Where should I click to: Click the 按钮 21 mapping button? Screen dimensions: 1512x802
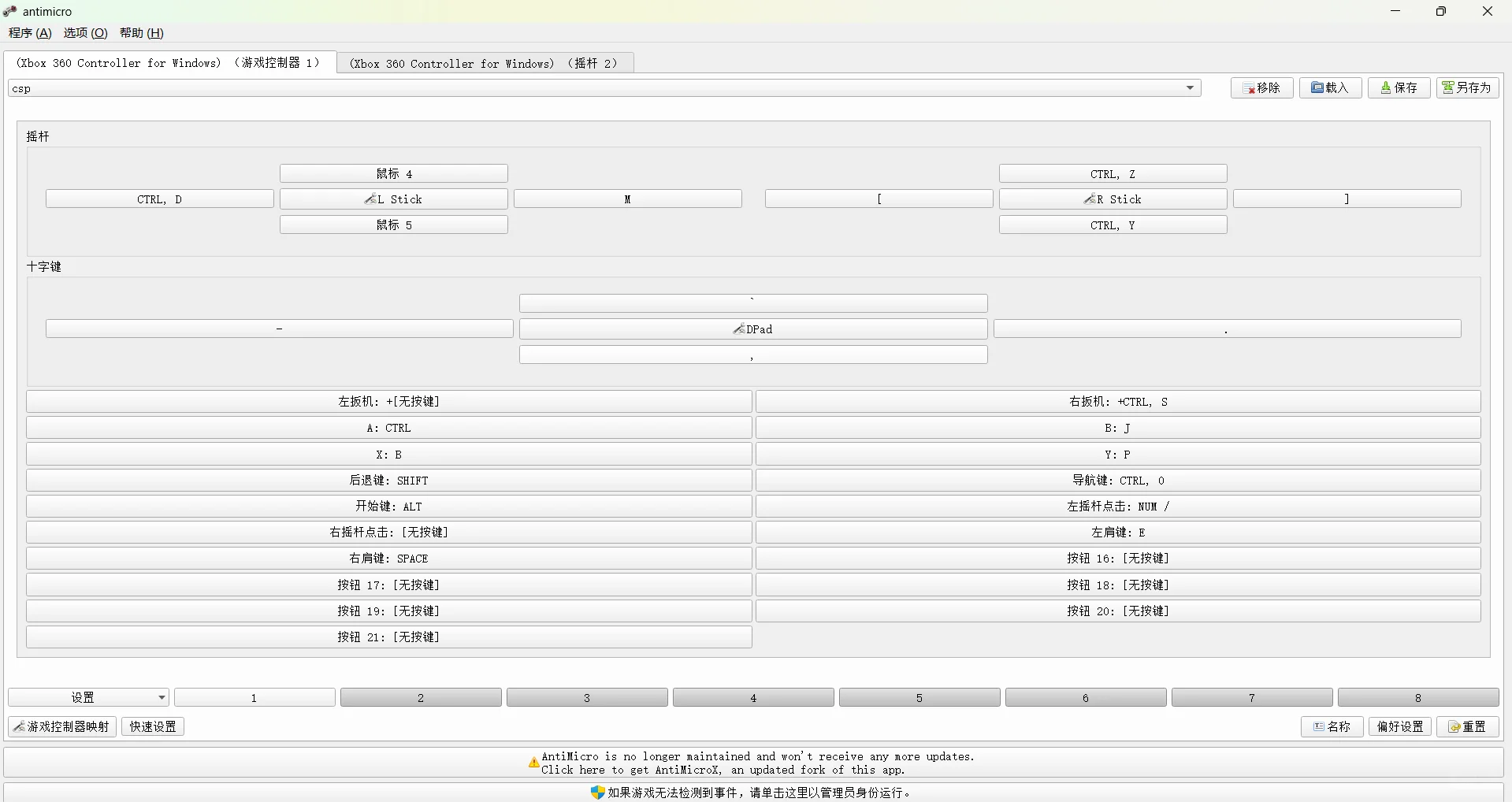pyautogui.click(x=389, y=637)
